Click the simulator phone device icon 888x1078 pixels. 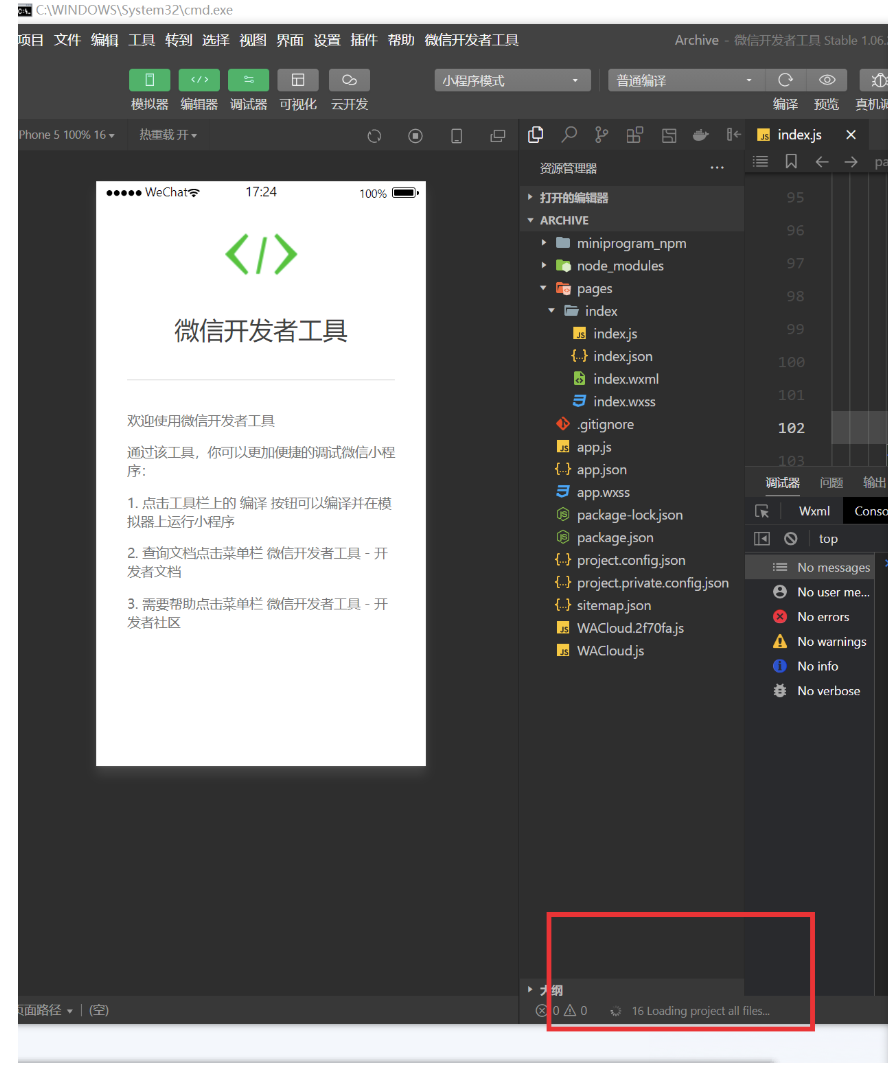[456, 136]
